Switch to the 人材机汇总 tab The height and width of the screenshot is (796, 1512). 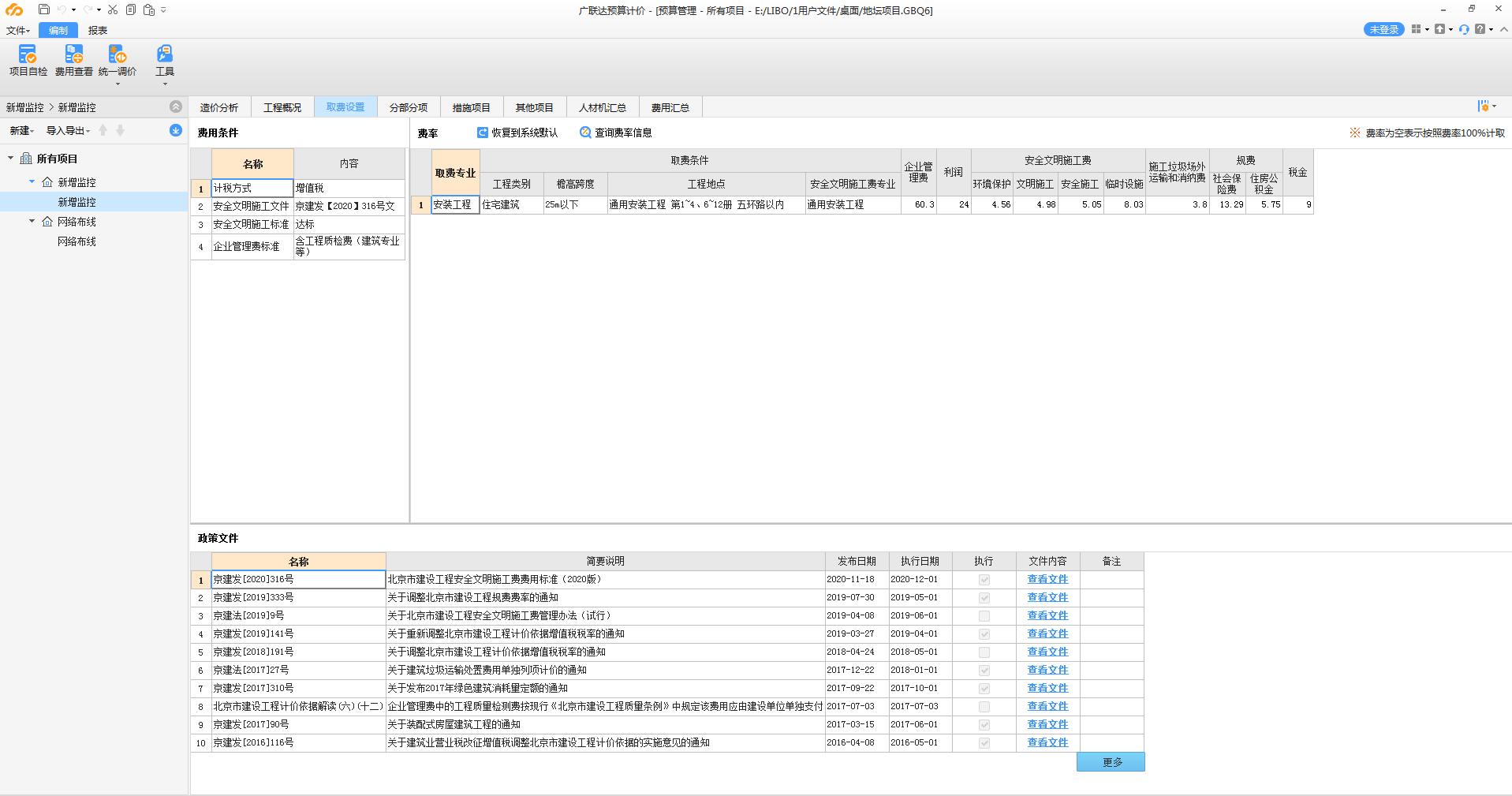[x=603, y=107]
